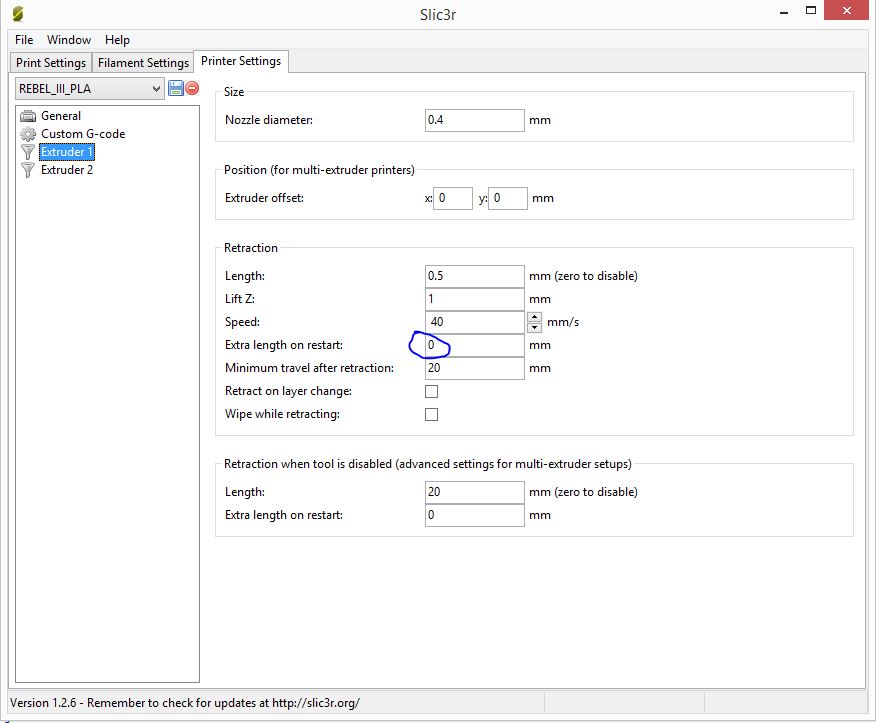Click the Nozzle diameter input field

[474, 120]
